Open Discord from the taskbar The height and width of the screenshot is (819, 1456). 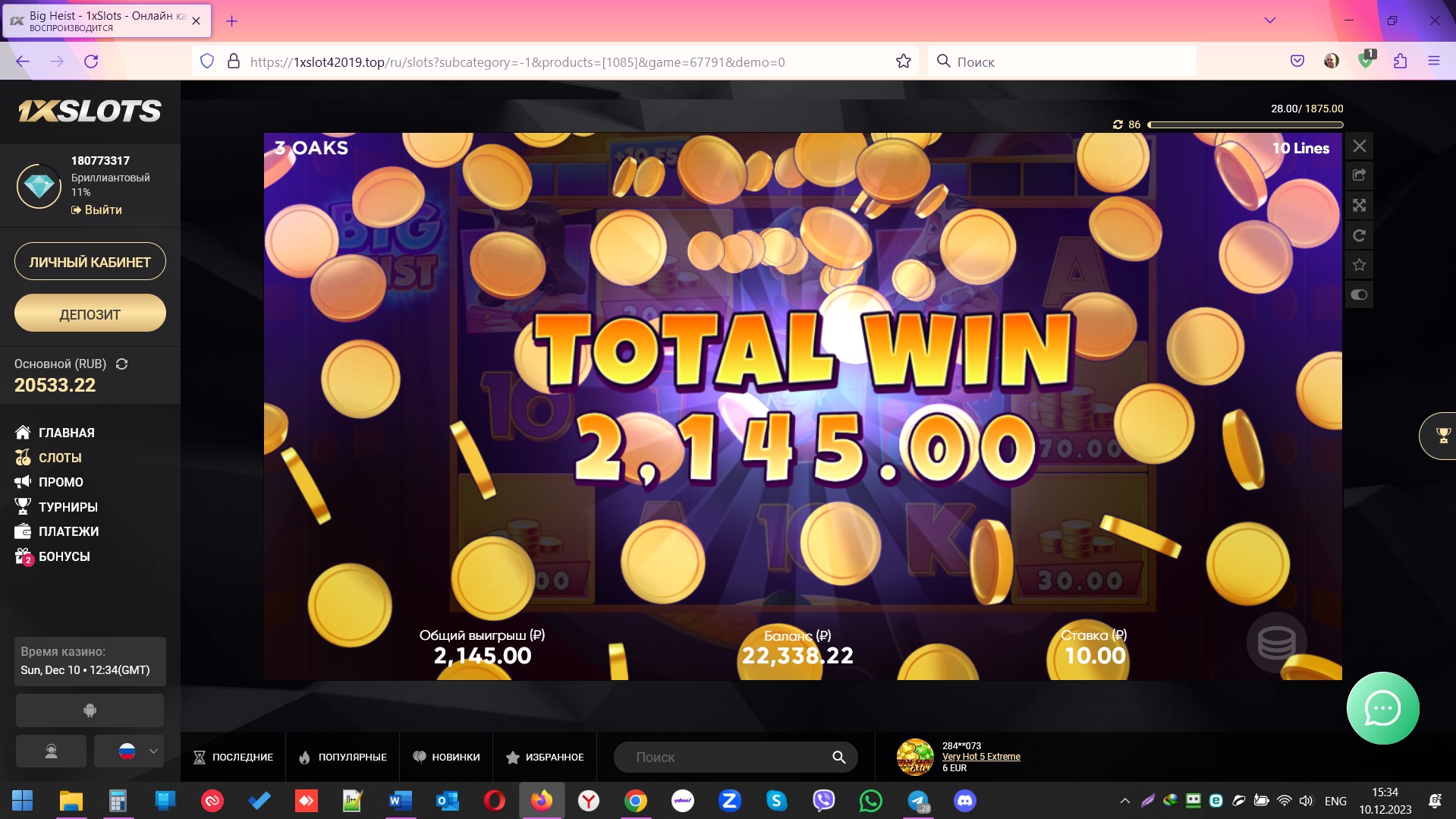click(965, 801)
